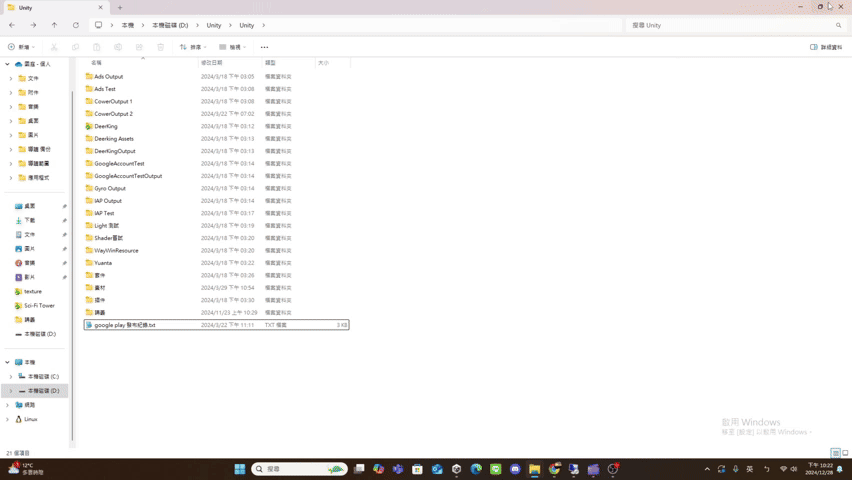
Task: Add a new tab in File Explorer
Action: 120,7
